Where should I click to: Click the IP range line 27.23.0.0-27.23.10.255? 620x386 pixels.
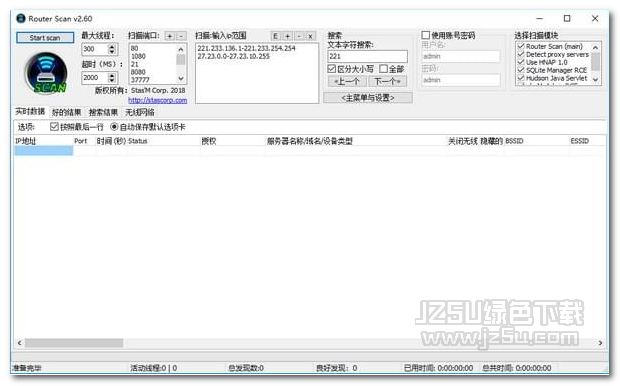(x=233, y=56)
